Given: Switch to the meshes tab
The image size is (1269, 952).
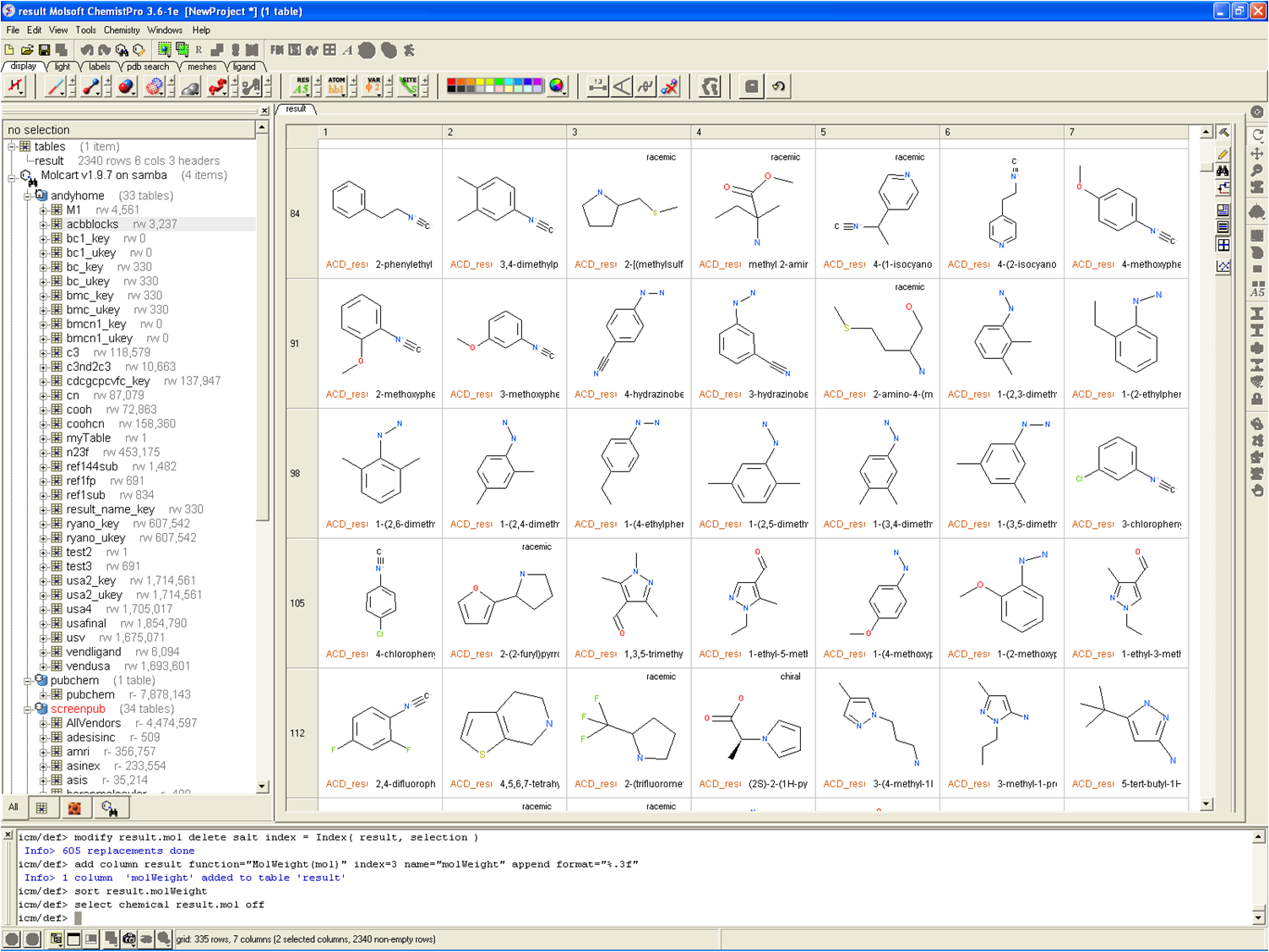Looking at the screenshot, I should click(x=202, y=67).
